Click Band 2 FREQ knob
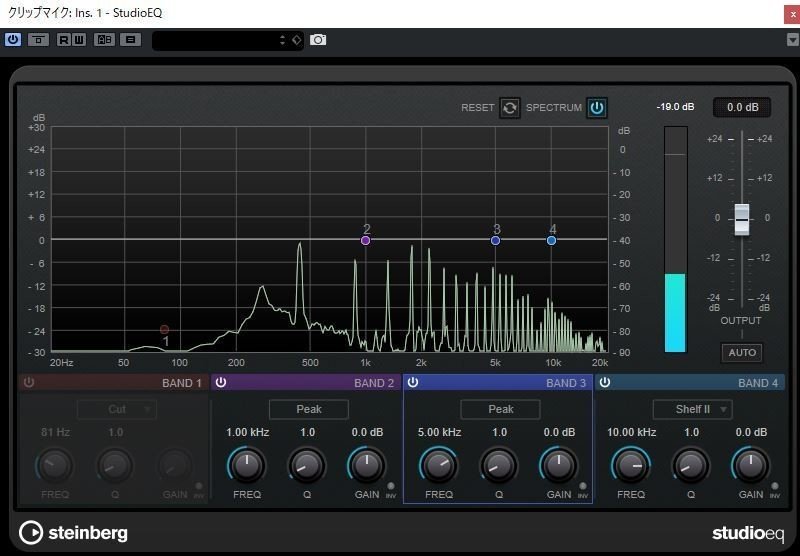Screen dimensions: 800x556 click(247, 465)
